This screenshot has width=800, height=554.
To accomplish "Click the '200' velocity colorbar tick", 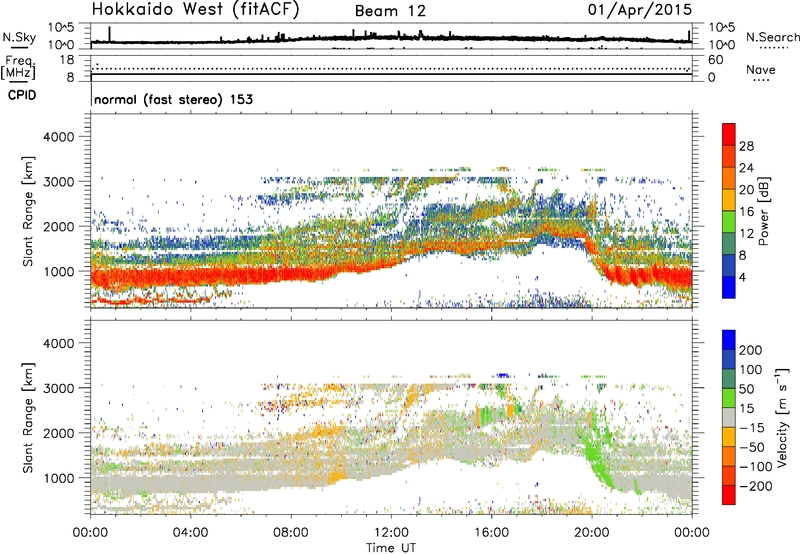I will [x=751, y=350].
